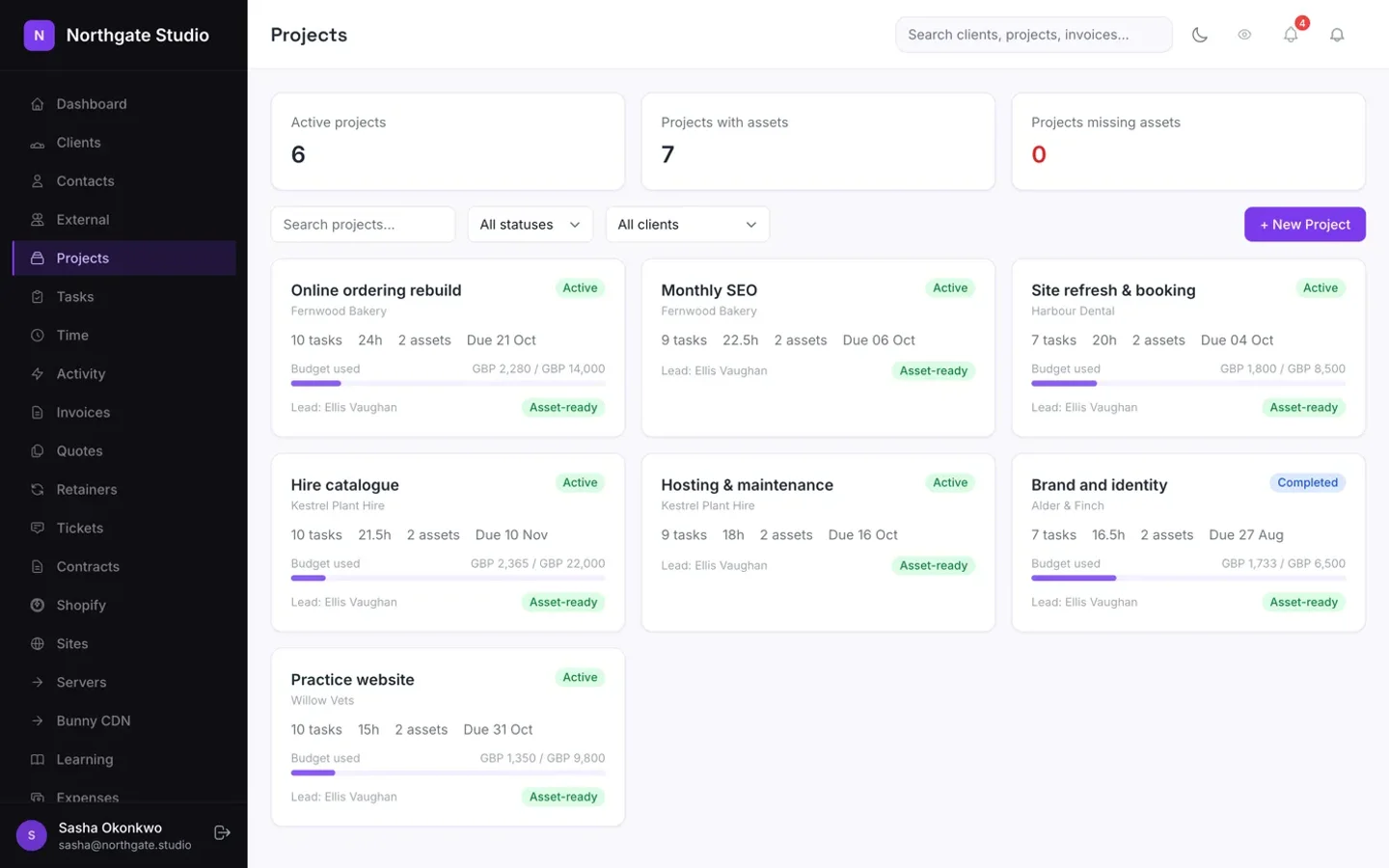This screenshot has height=868, width=1389.
Task: Click the Search projects input field
Action: click(363, 225)
